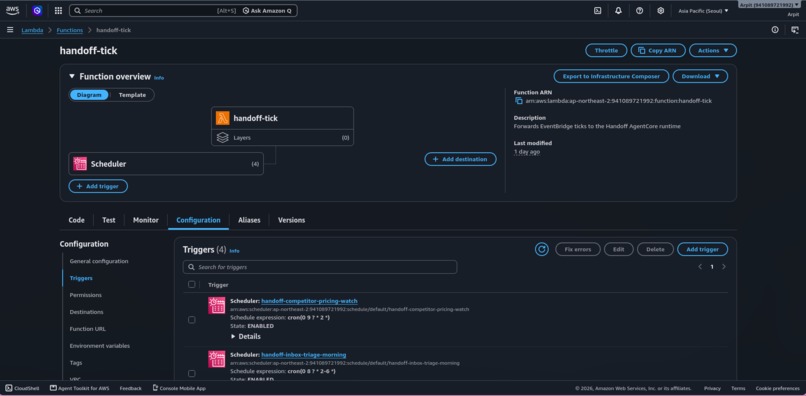Image resolution: width=806 pixels, height=396 pixels.
Task: Open Function URL in the sidebar
Action: [88, 329]
